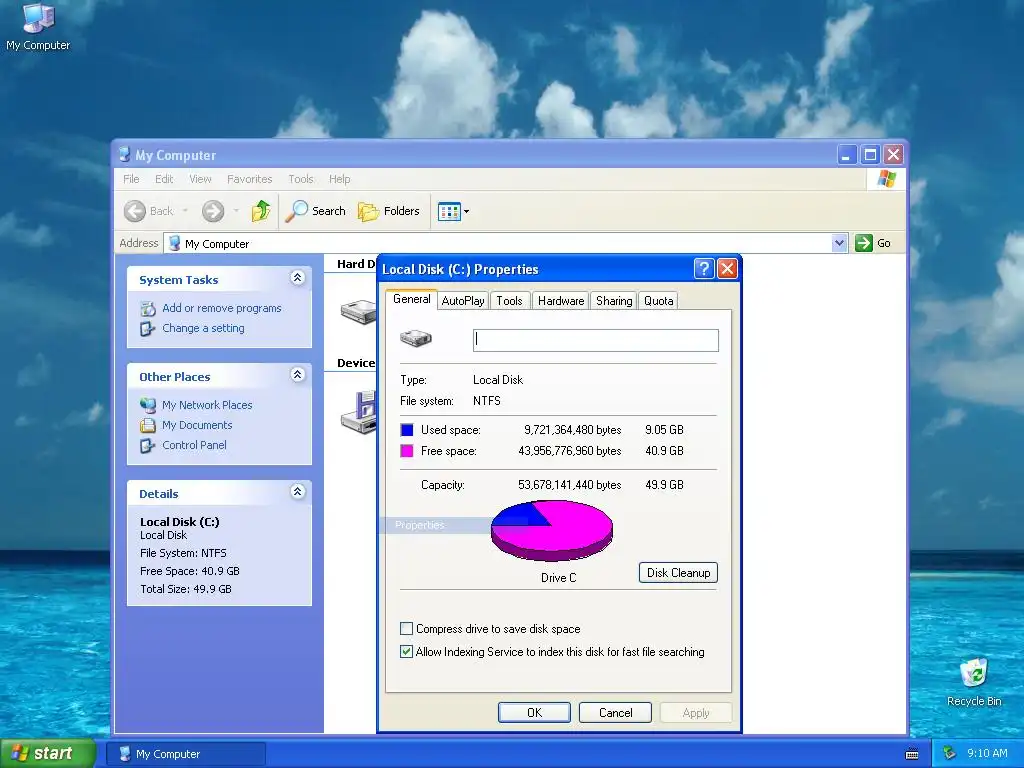
Task: Click the Windows flag logo in menu bar
Action: (x=886, y=178)
